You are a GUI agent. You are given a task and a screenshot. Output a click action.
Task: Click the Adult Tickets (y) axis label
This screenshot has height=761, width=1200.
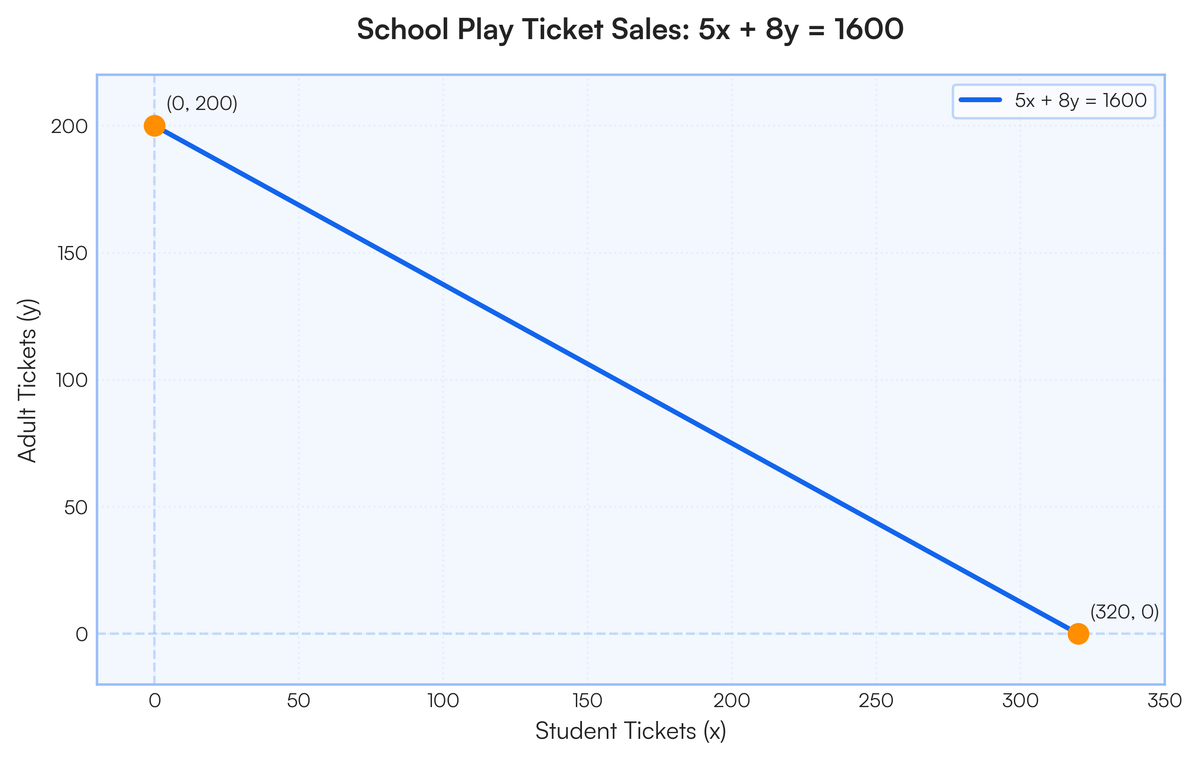pyautogui.click(x=29, y=380)
